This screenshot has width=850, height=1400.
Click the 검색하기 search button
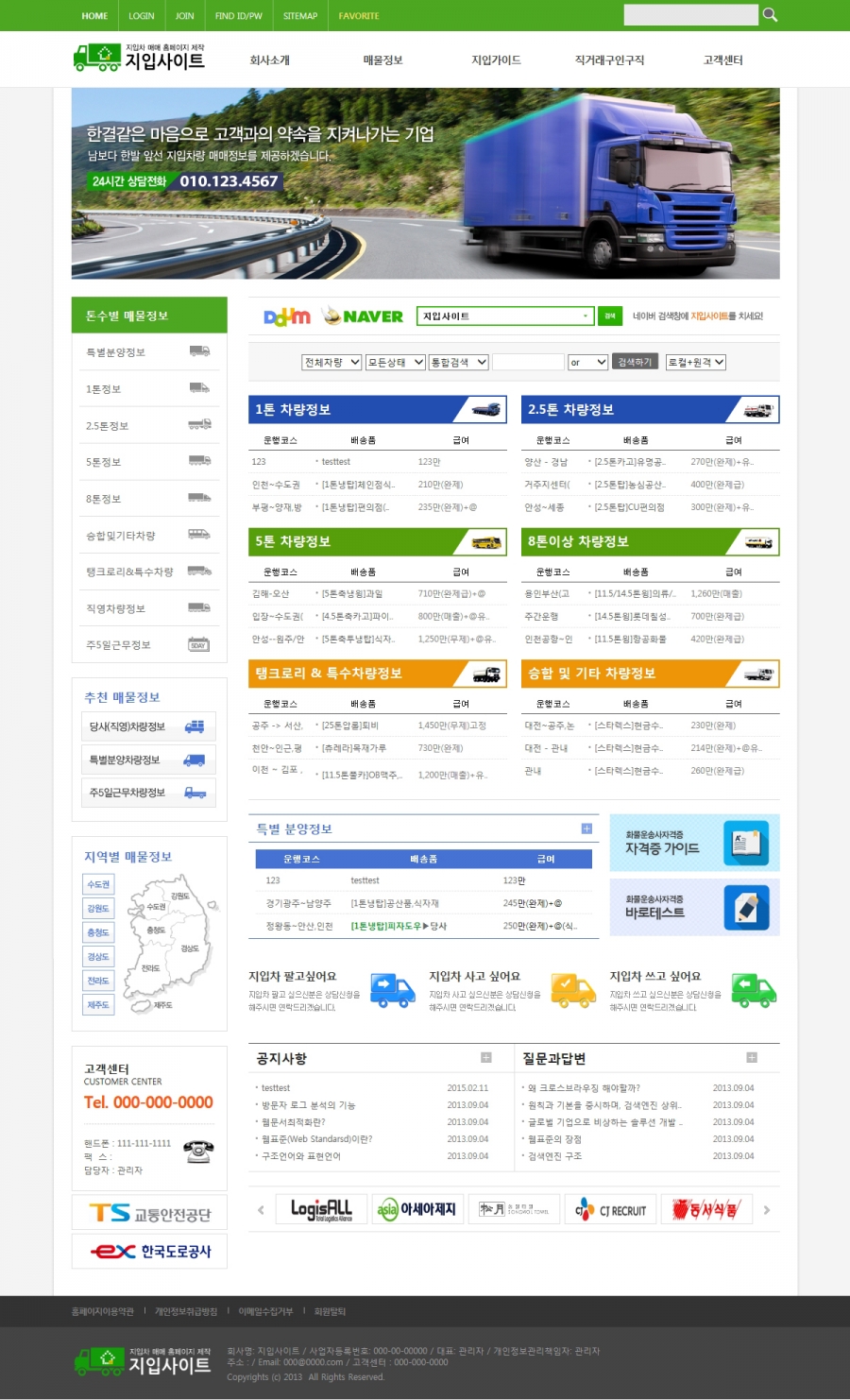(x=635, y=362)
